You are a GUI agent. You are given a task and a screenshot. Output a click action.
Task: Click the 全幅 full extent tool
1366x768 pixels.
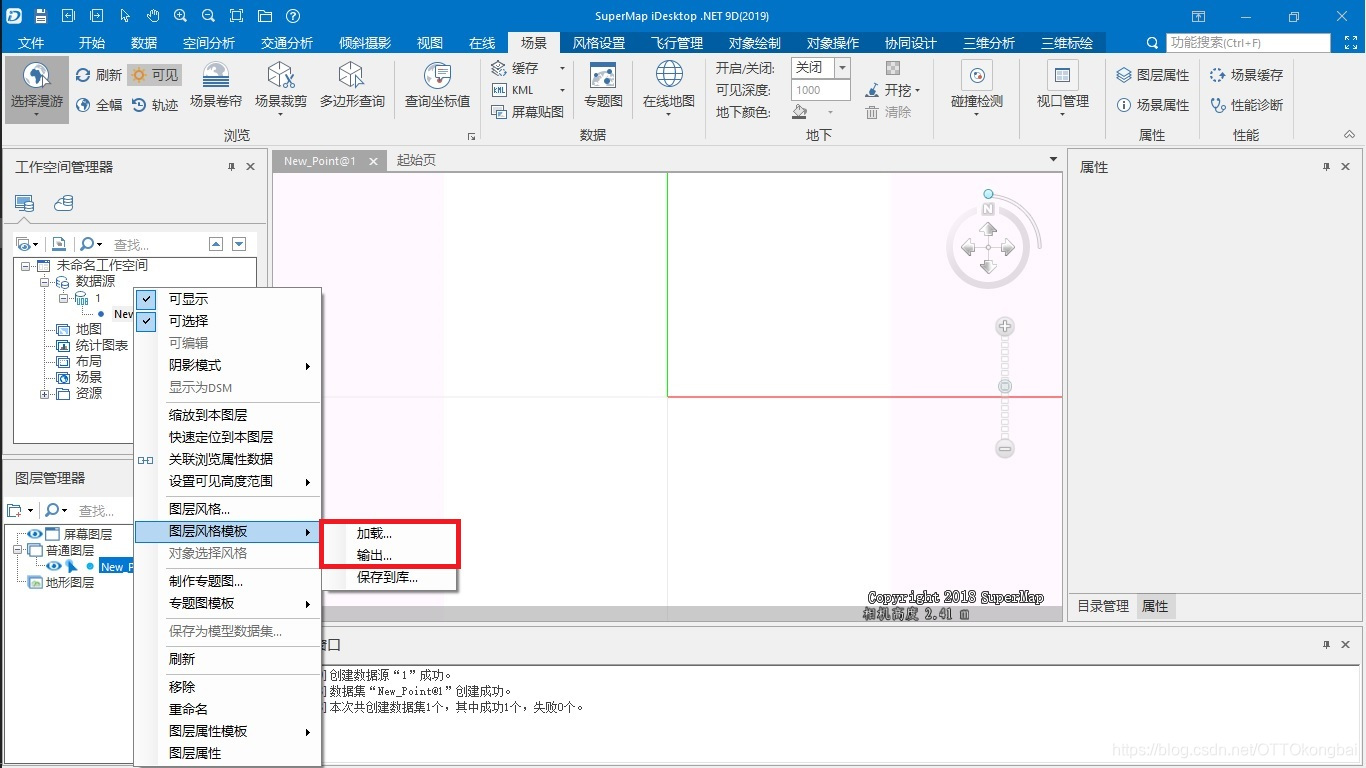click(x=98, y=105)
